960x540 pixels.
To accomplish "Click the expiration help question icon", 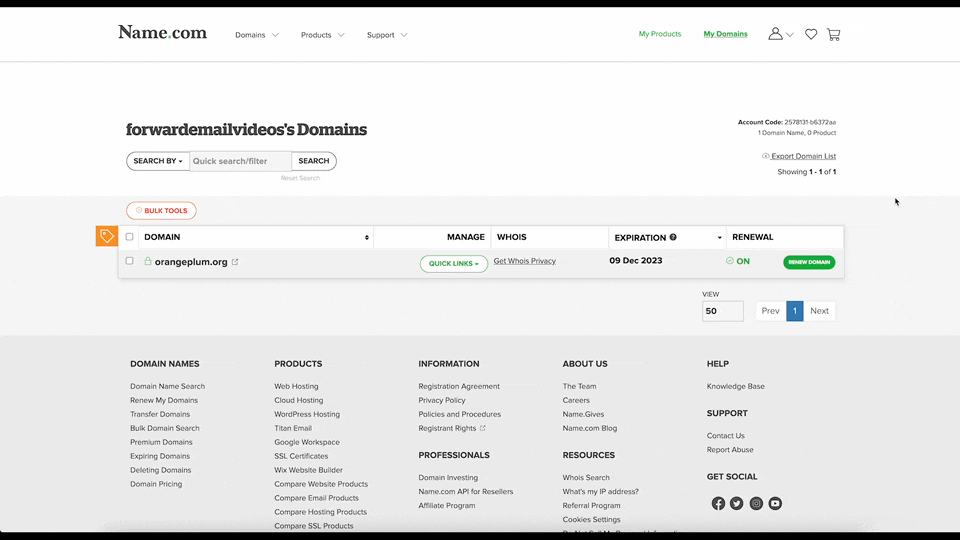I will coord(673,237).
